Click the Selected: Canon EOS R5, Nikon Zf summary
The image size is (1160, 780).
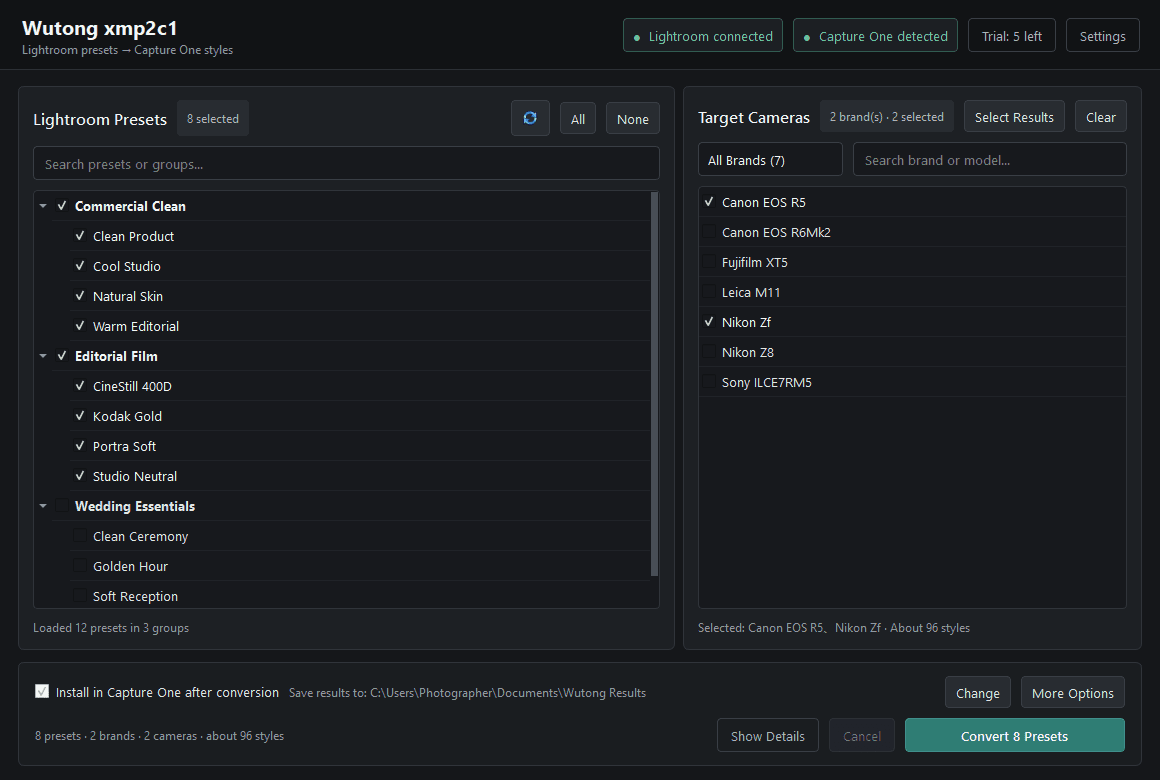click(x=834, y=628)
